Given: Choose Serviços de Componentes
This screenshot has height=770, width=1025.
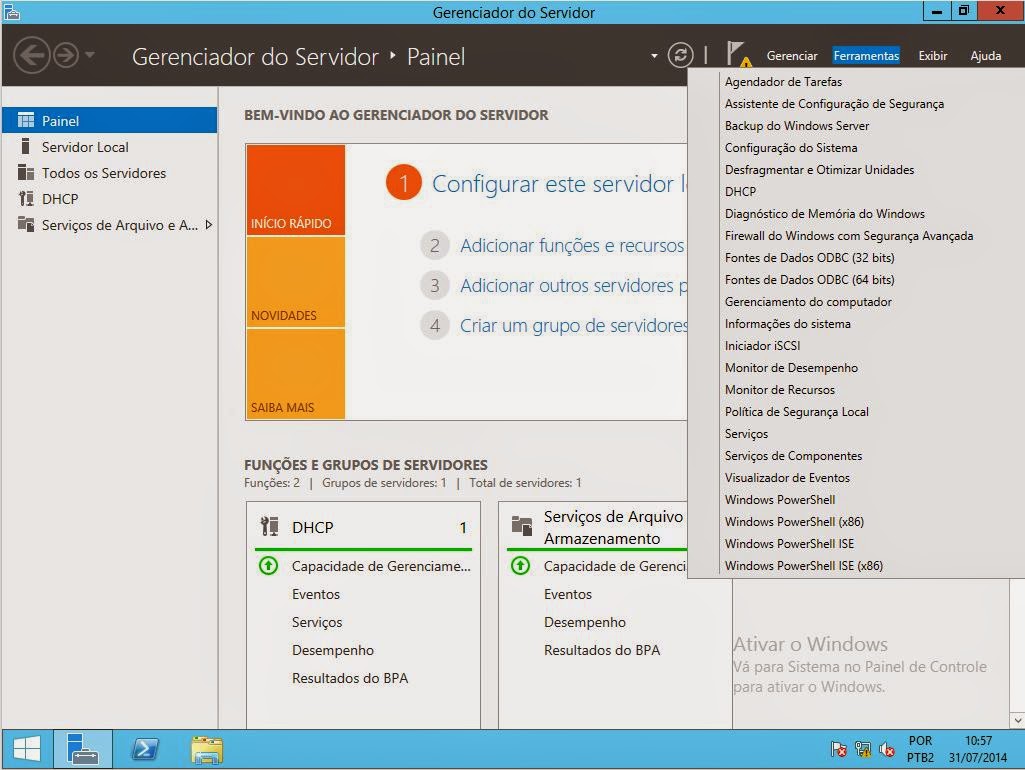Looking at the screenshot, I should [x=793, y=456].
